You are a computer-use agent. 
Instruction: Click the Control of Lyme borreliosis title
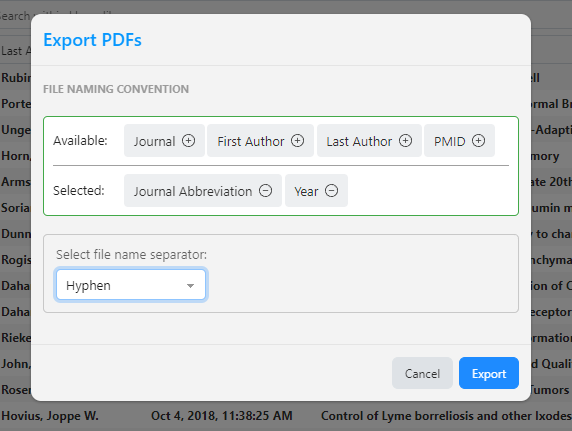coord(446,416)
